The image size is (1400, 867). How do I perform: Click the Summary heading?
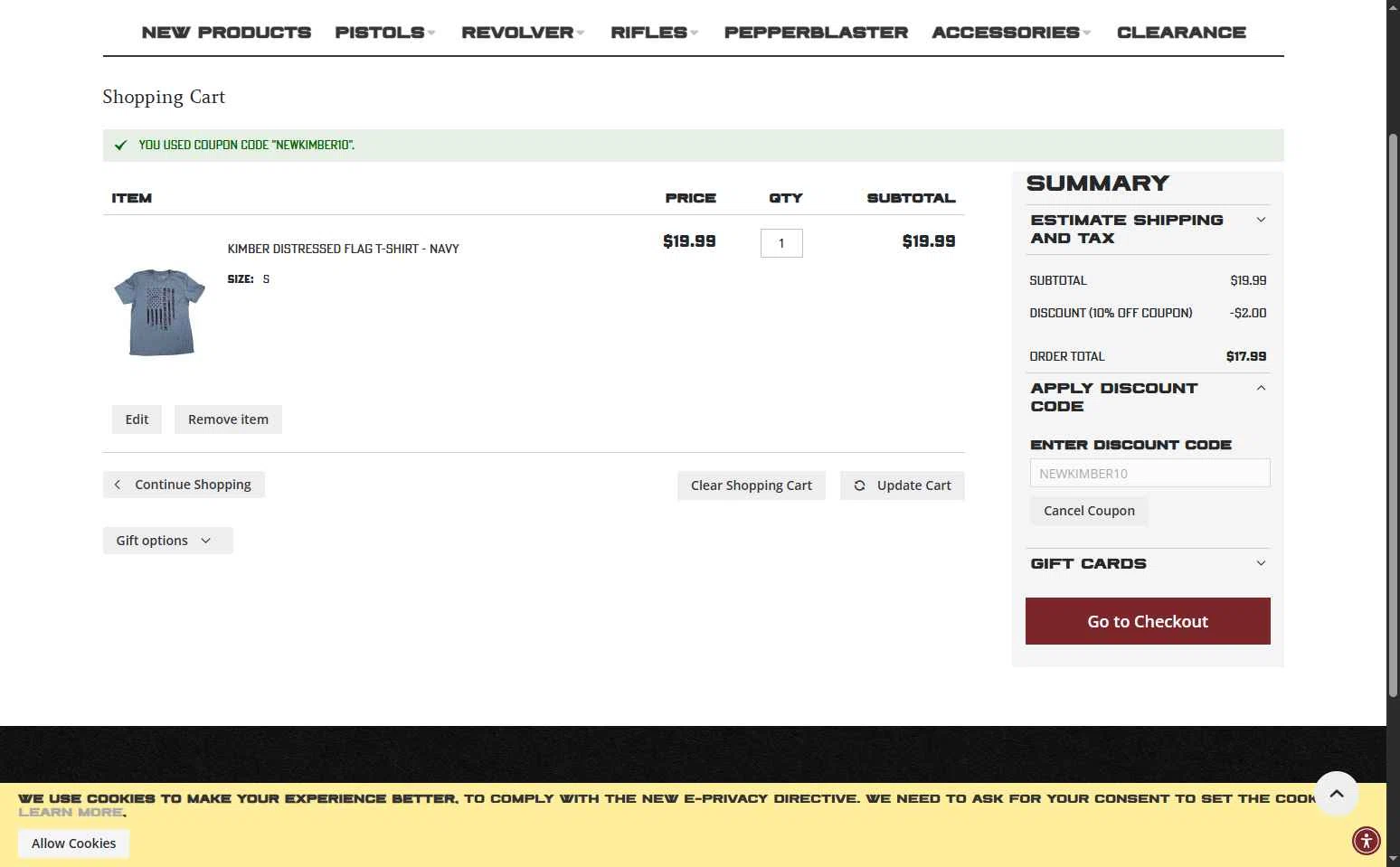point(1097,184)
